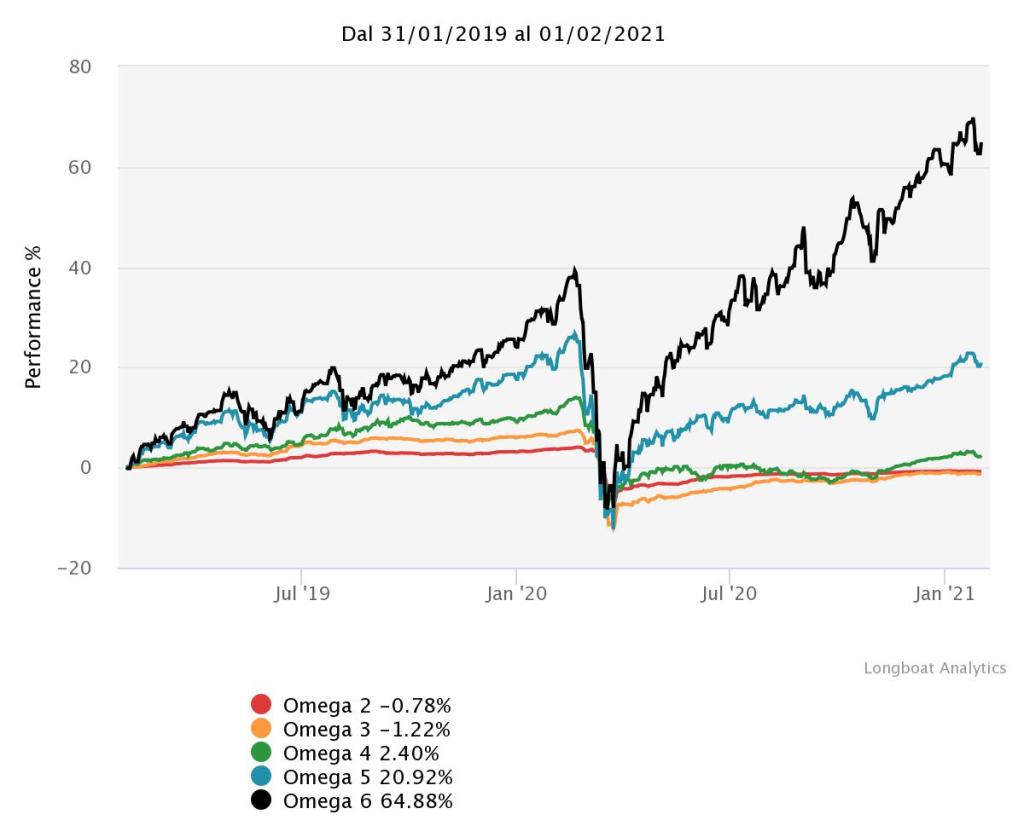Click the -20 y-axis tick label

click(x=74, y=568)
